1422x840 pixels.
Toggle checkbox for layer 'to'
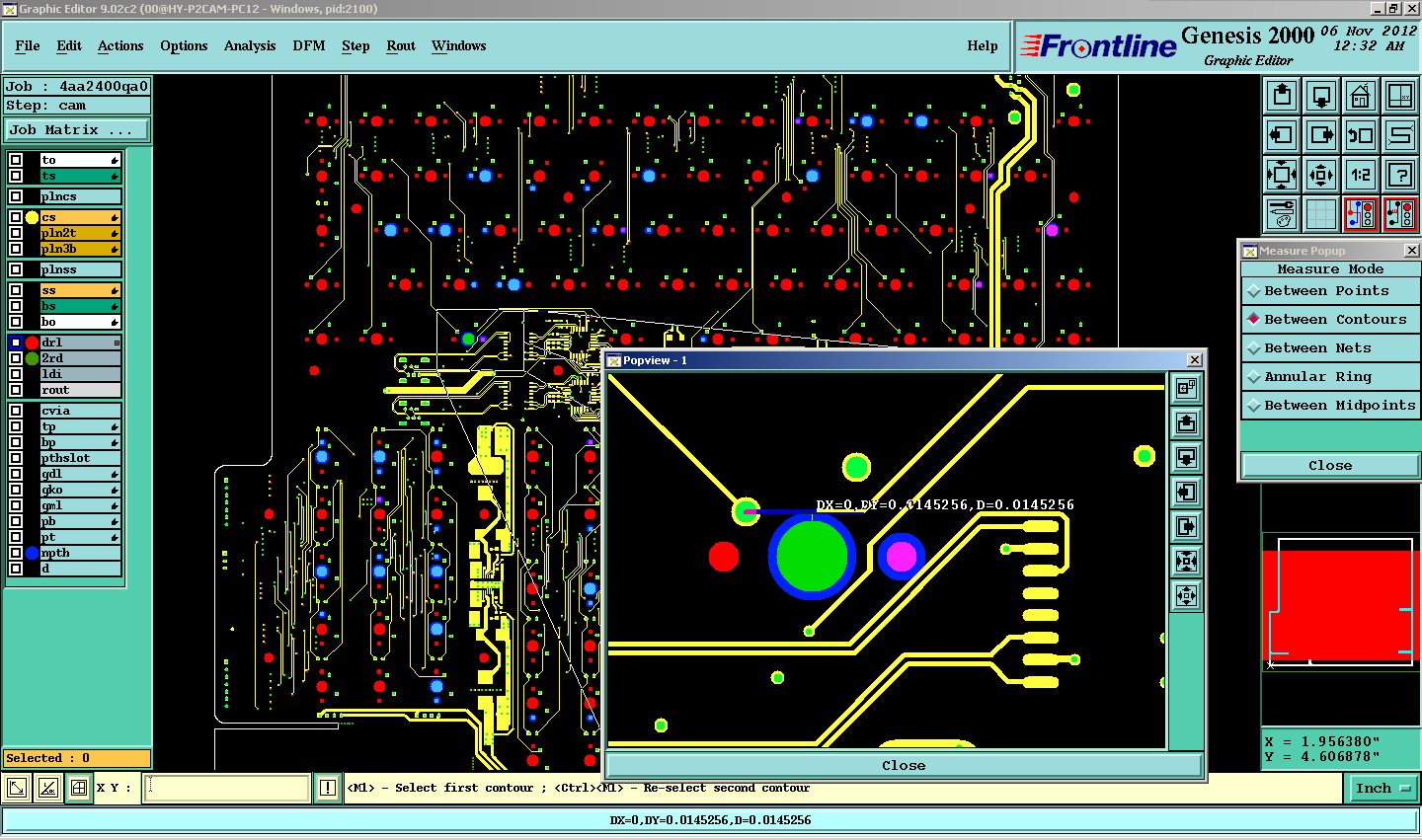coord(16,160)
